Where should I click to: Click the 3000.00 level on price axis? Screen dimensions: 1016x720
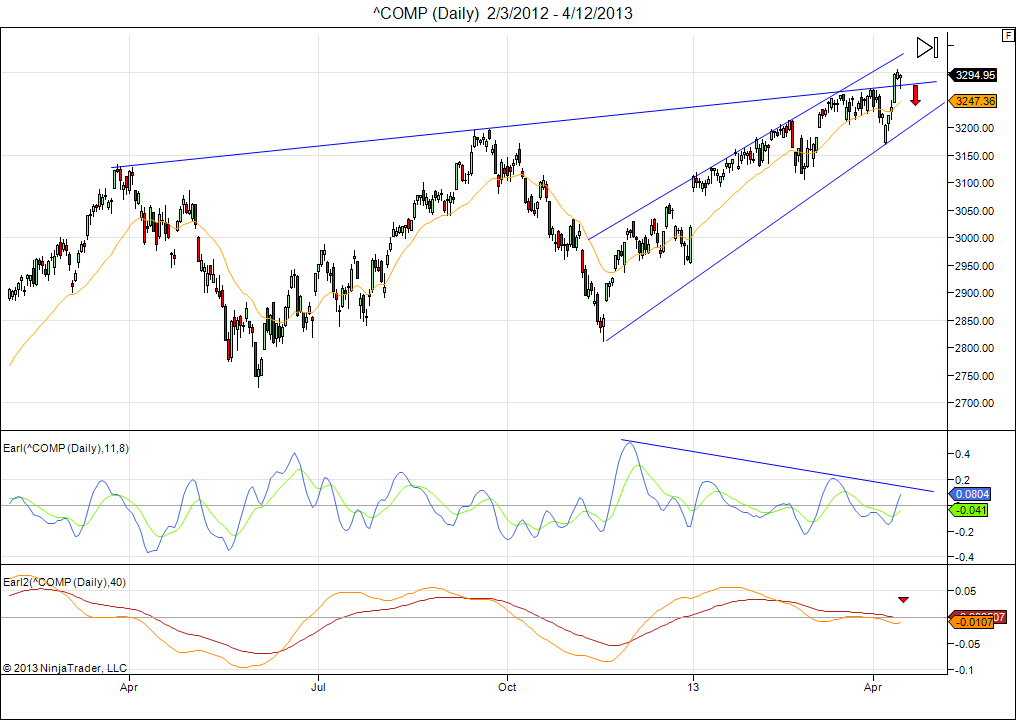click(x=975, y=238)
